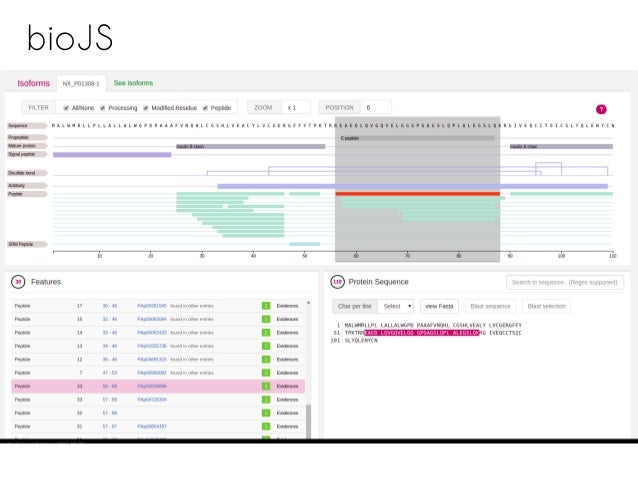Click the Peptide track label

click(x=27, y=194)
